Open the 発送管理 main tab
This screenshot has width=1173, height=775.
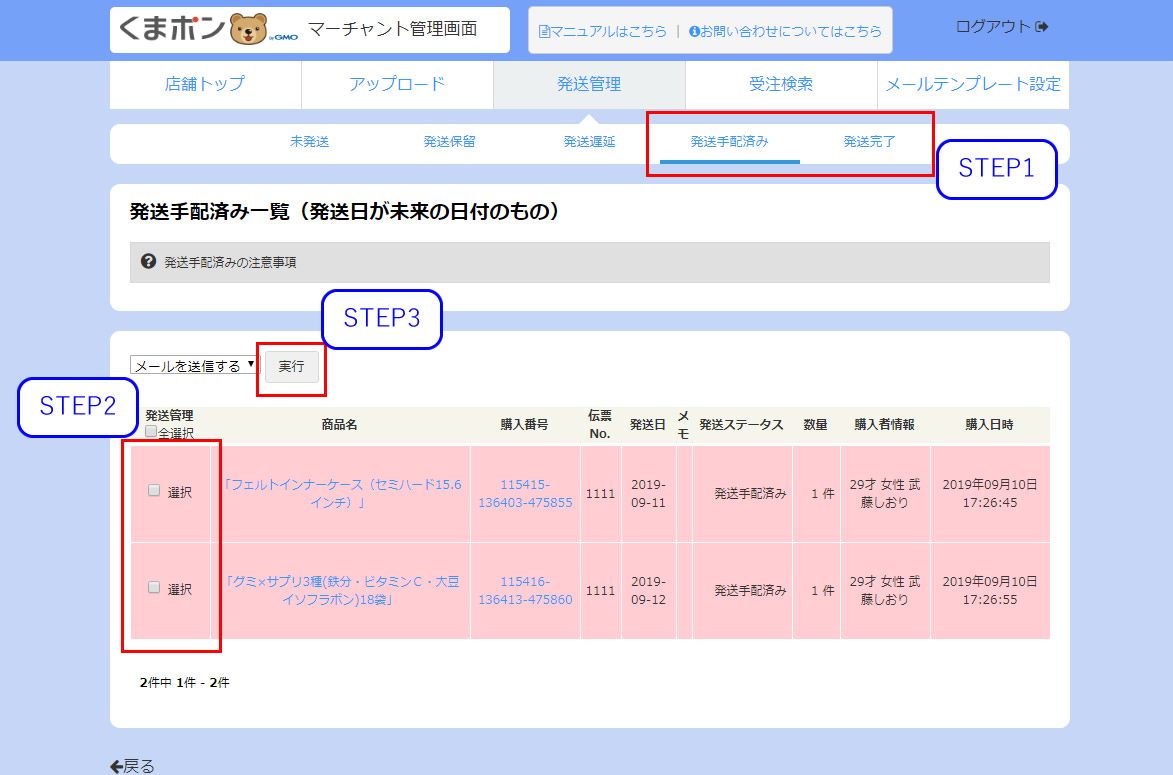[x=589, y=84]
